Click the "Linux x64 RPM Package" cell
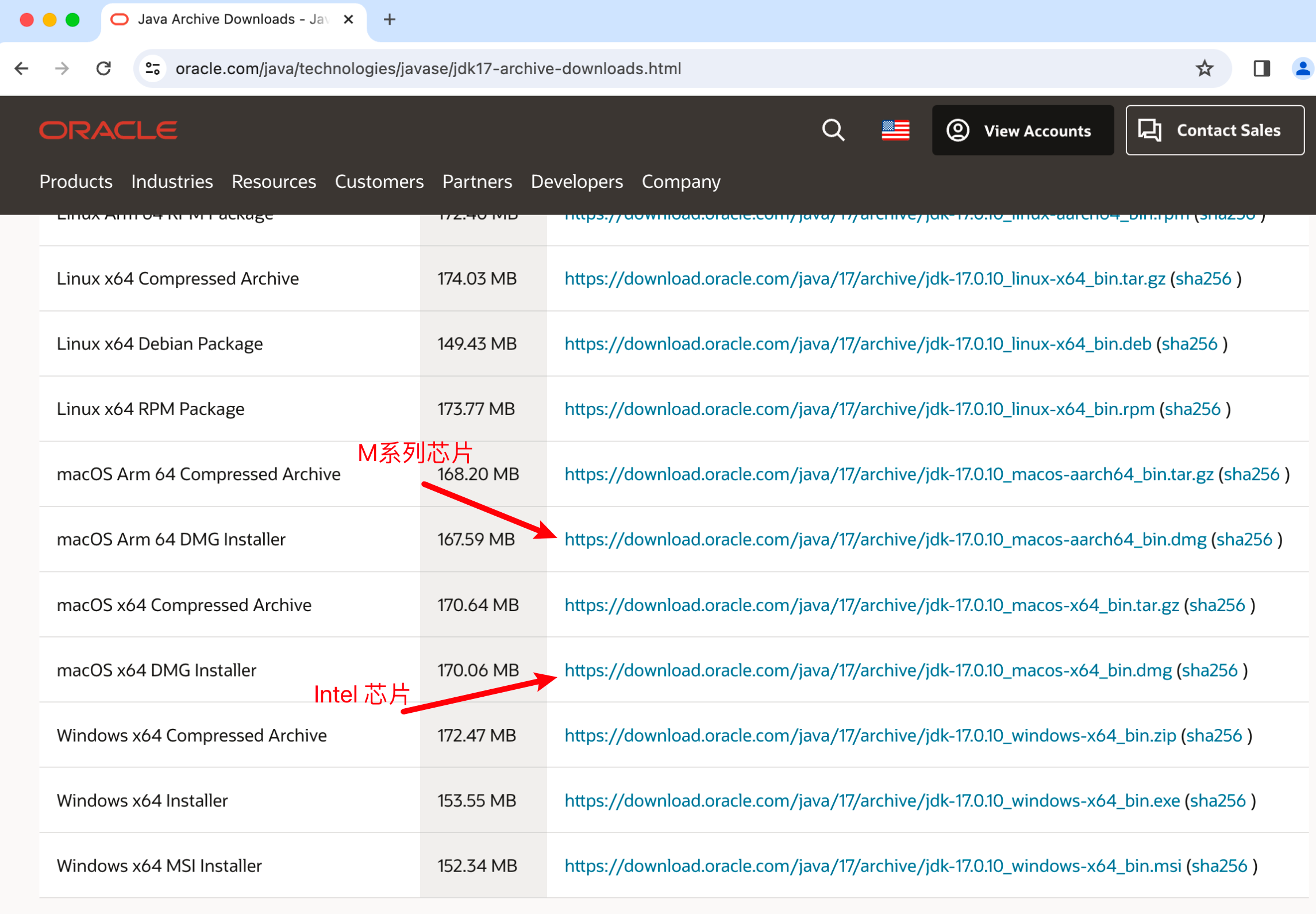Image resolution: width=1316 pixels, height=914 pixels. point(229,409)
